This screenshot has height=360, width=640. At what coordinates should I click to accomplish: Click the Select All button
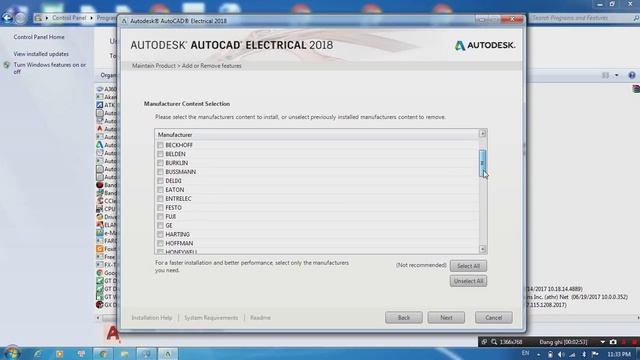pyautogui.click(x=468, y=266)
